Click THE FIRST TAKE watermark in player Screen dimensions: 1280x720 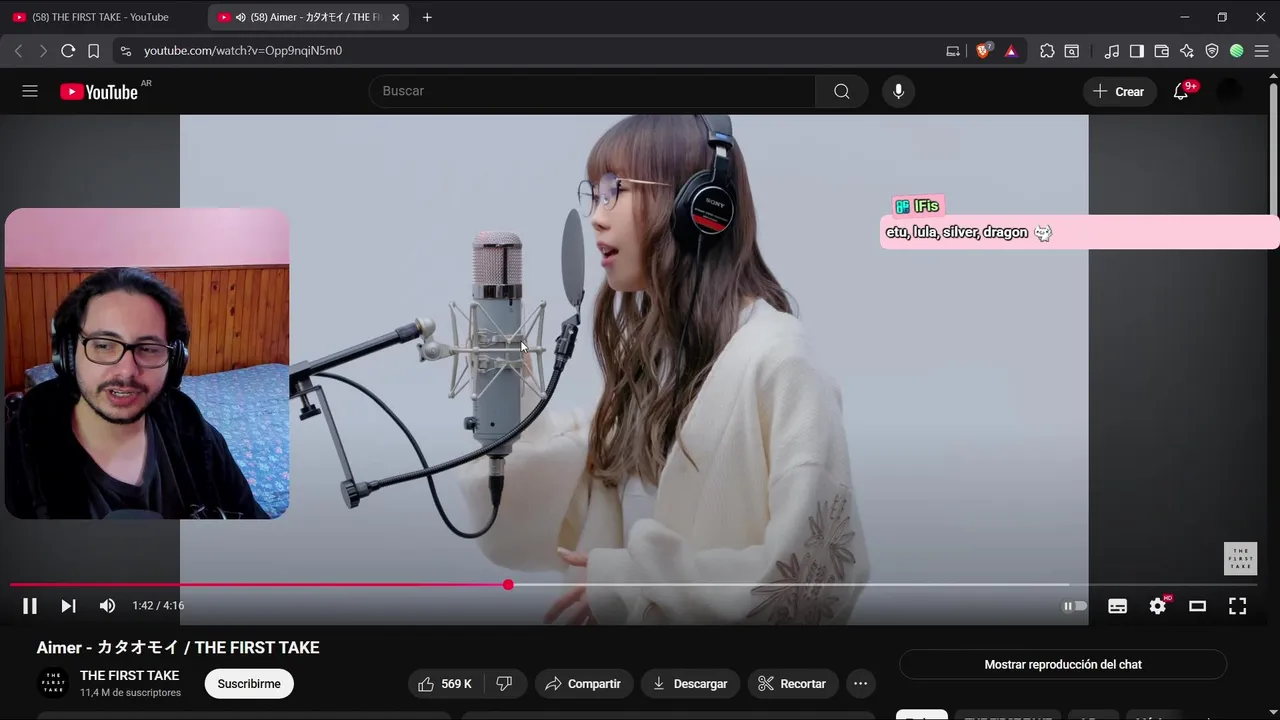click(x=1240, y=559)
